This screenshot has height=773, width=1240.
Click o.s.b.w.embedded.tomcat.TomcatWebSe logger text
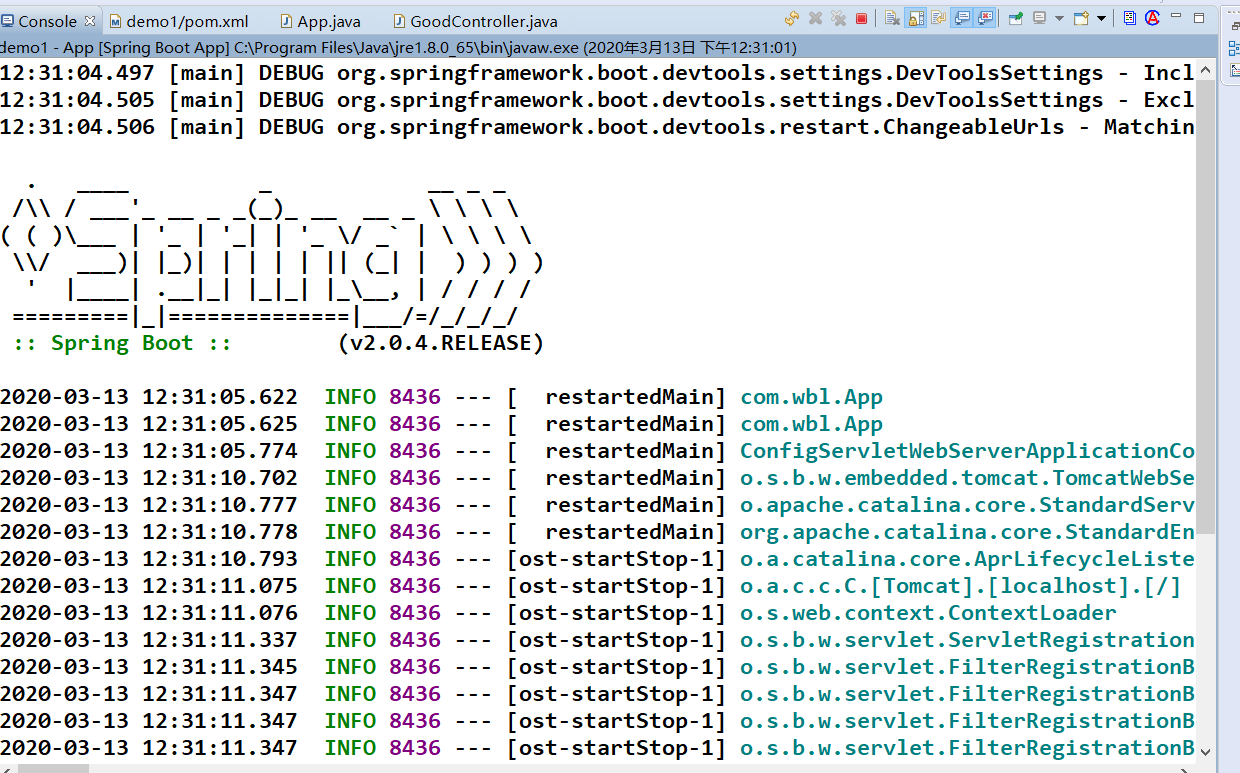pos(967,478)
